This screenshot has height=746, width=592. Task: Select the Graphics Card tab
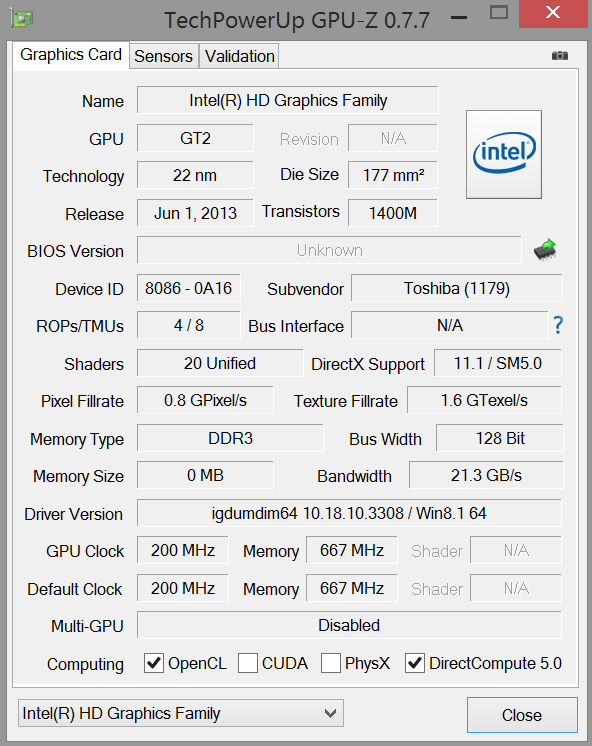71,55
